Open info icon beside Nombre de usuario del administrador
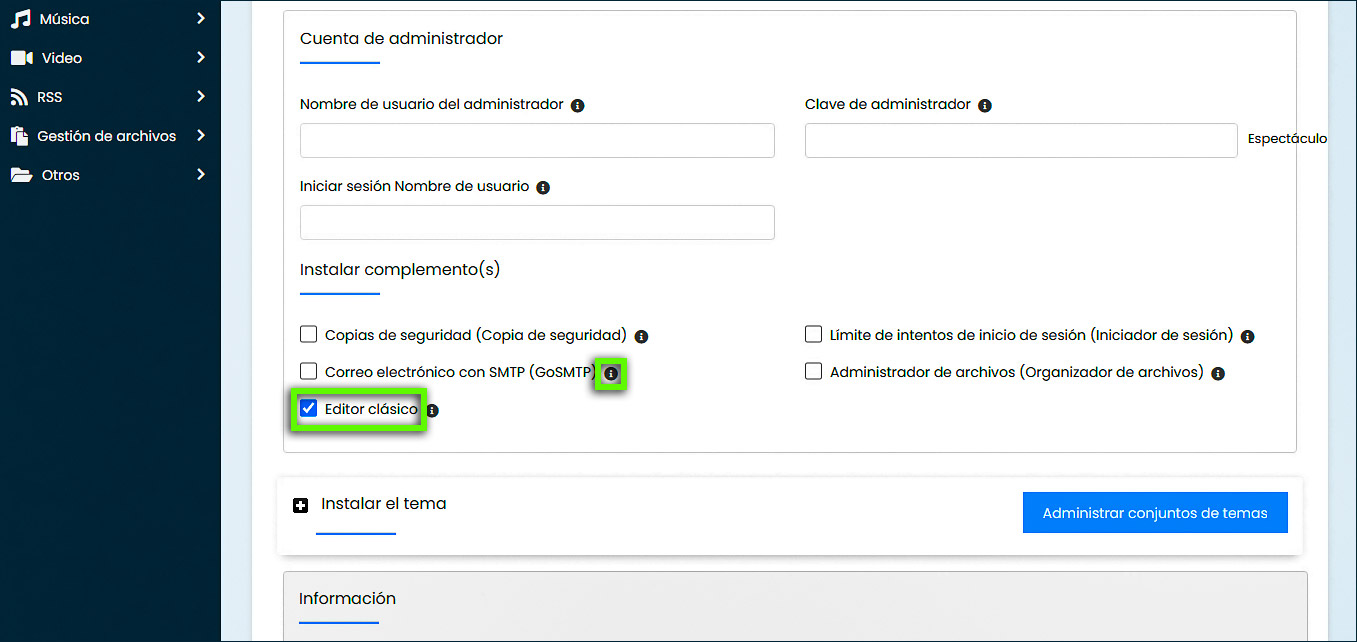1357x642 pixels. pyautogui.click(x=578, y=104)
